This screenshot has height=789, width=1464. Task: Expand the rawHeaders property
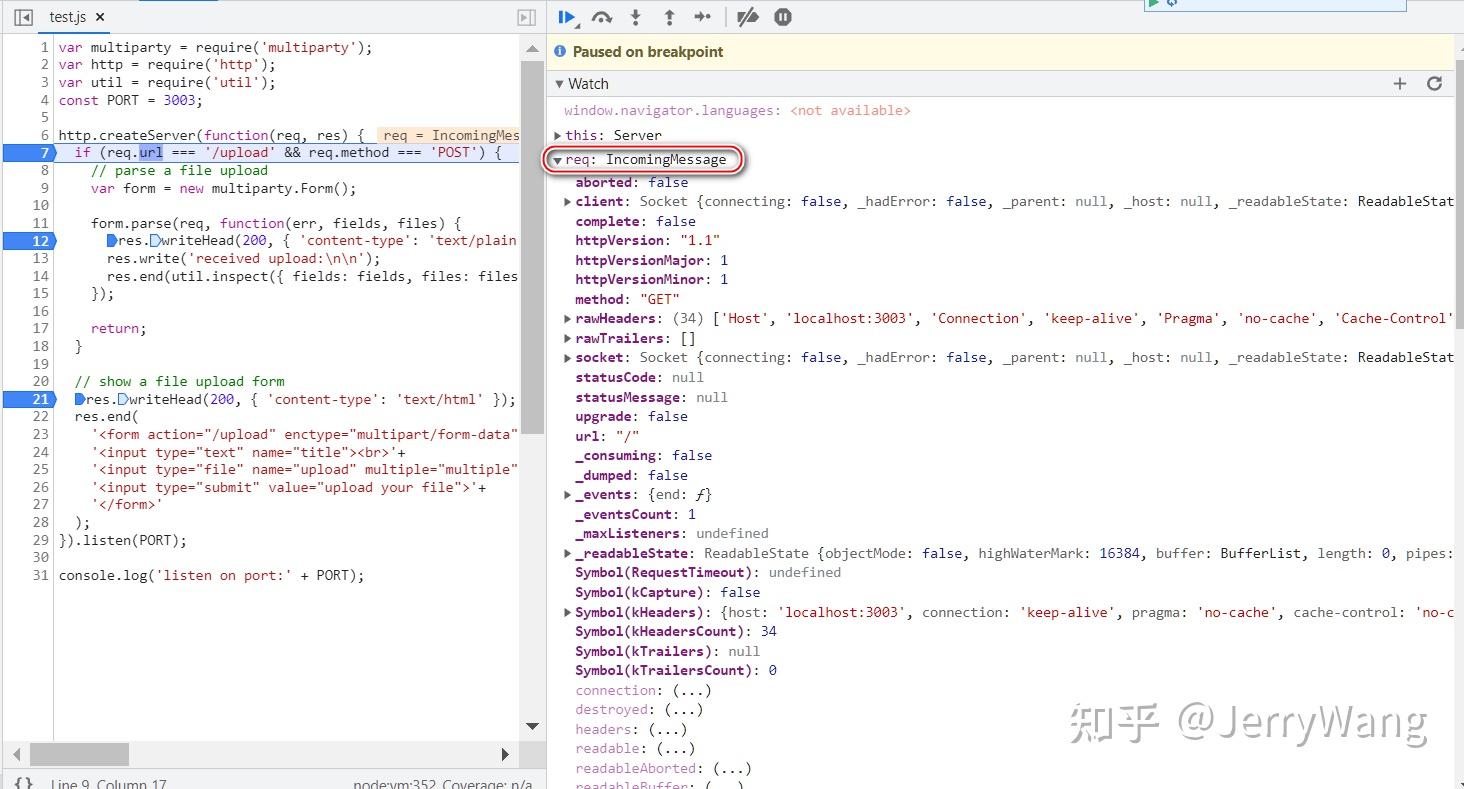pyautogui.click(x=567, y=318)
